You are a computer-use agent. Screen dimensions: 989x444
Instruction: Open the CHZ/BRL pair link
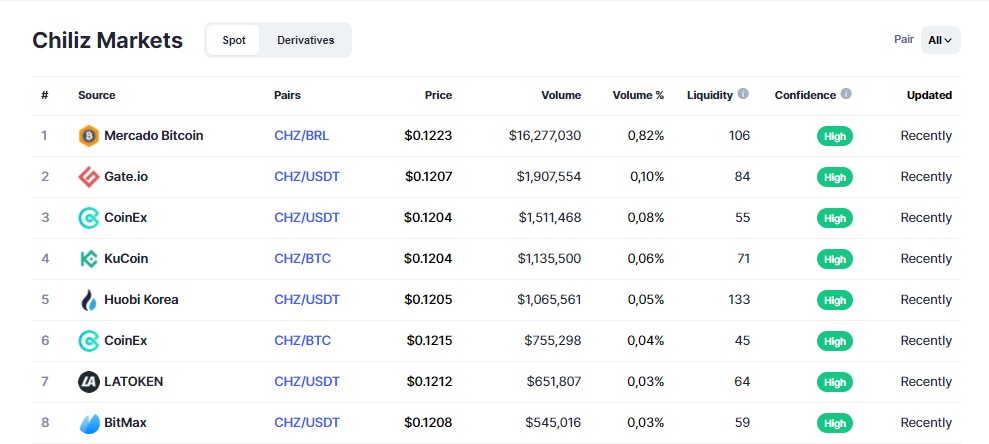coord(301,136)
